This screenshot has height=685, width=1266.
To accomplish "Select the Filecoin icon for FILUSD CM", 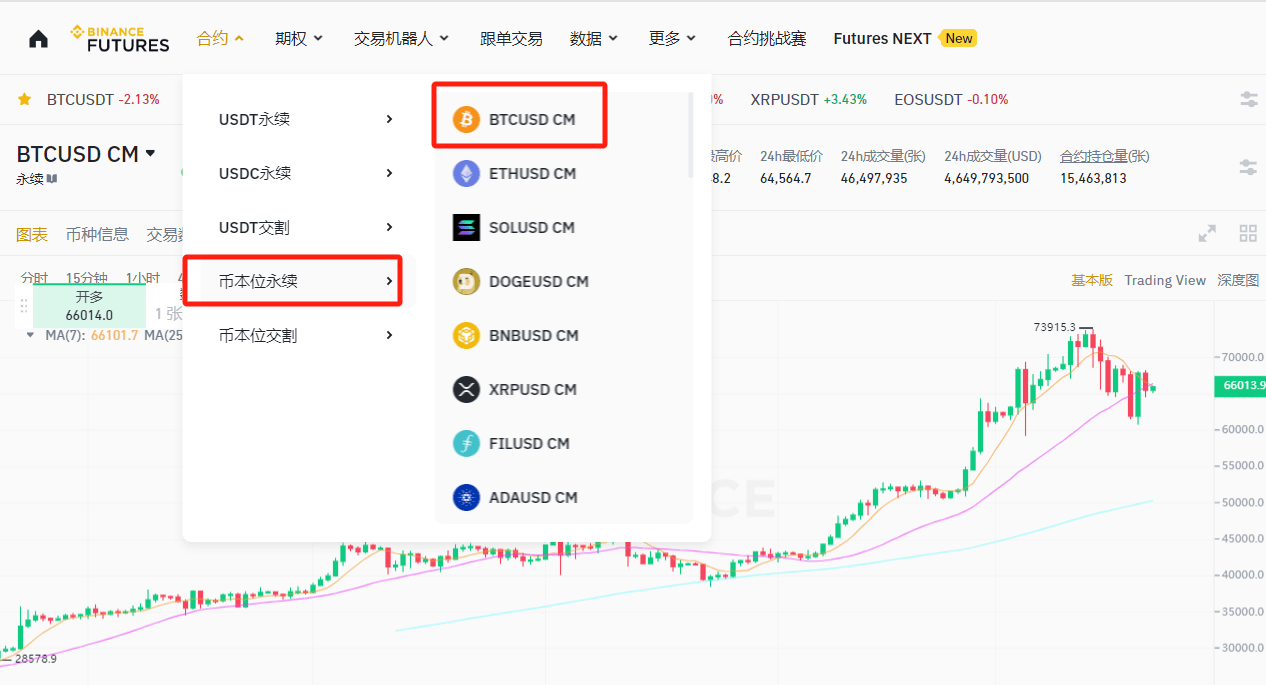I will tap(466, 443).
